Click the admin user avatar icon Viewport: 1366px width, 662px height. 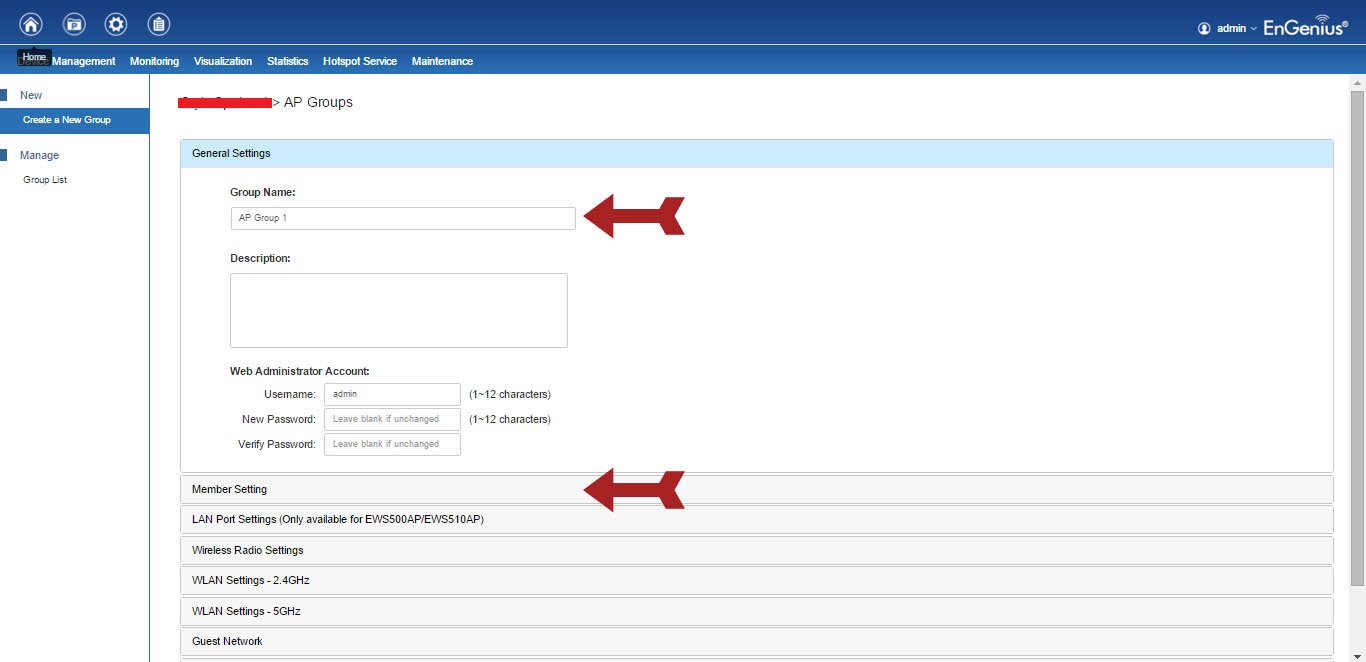1204,28
